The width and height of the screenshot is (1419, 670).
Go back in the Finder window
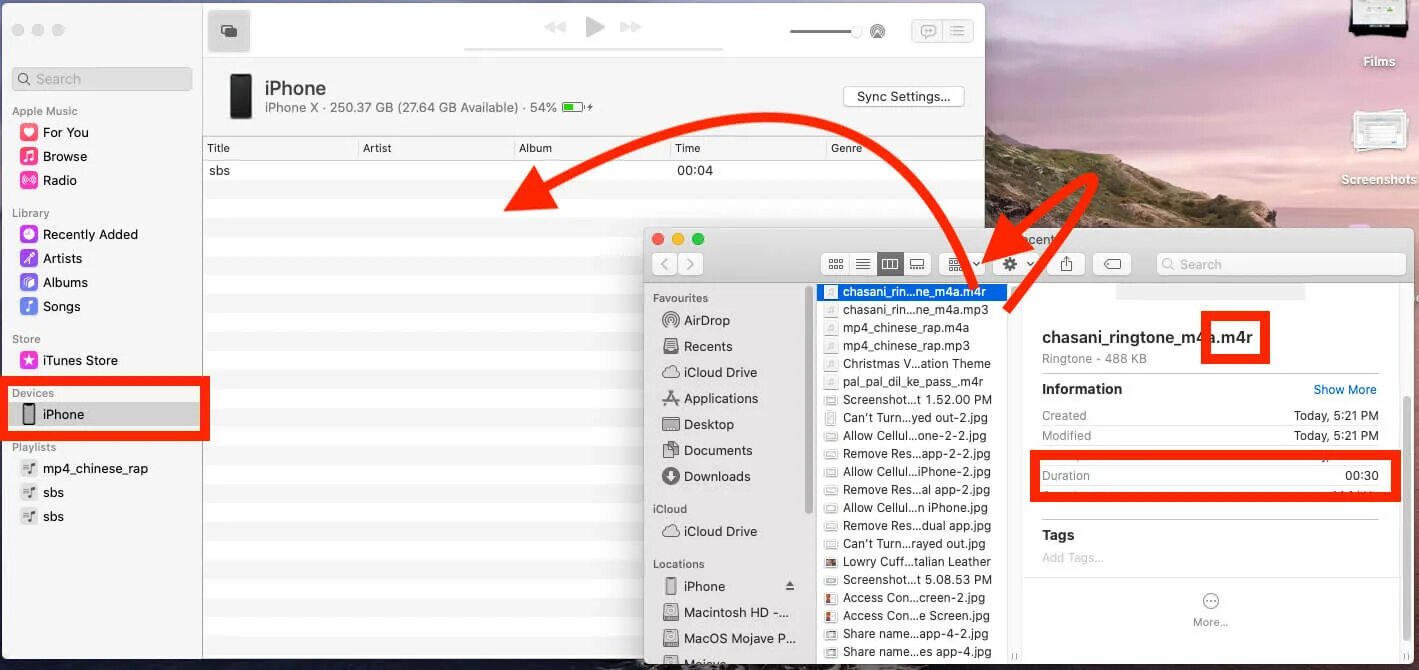(665, 264)
